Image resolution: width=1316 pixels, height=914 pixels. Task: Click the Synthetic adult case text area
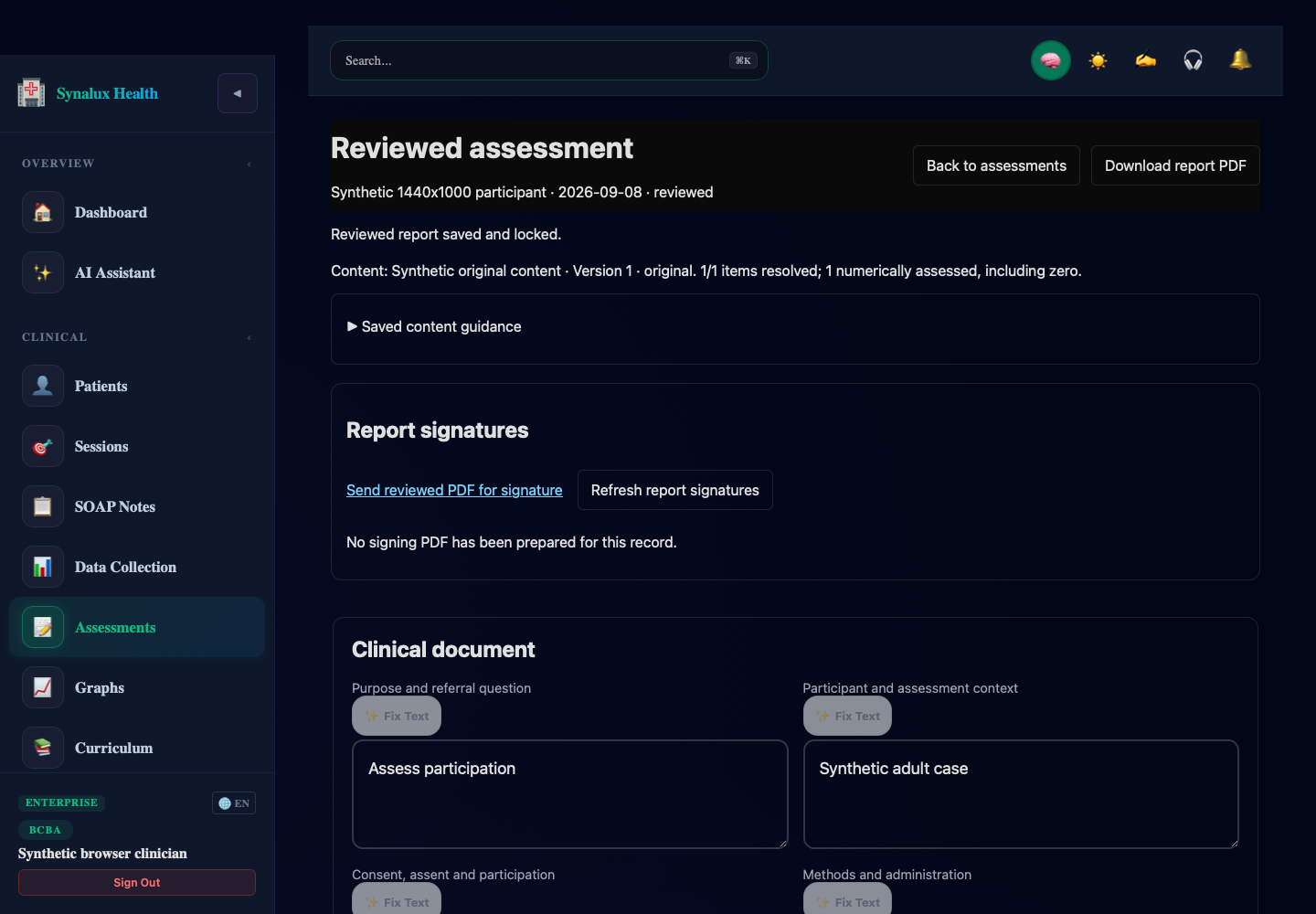(x=1021, y=794)
